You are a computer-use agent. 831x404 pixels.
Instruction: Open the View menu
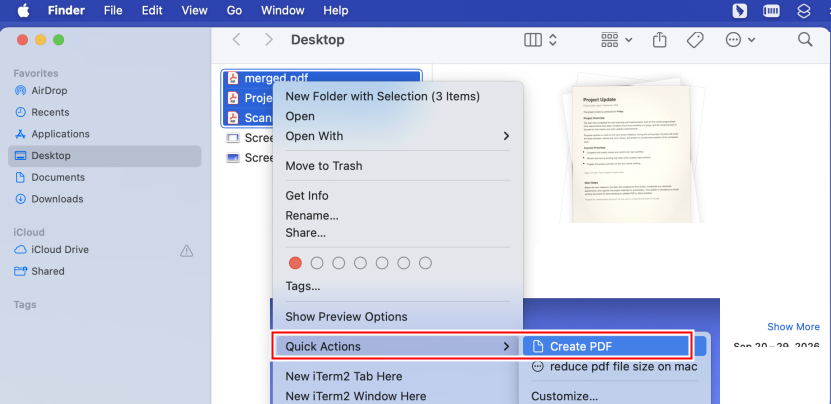(x=195, y=11)
